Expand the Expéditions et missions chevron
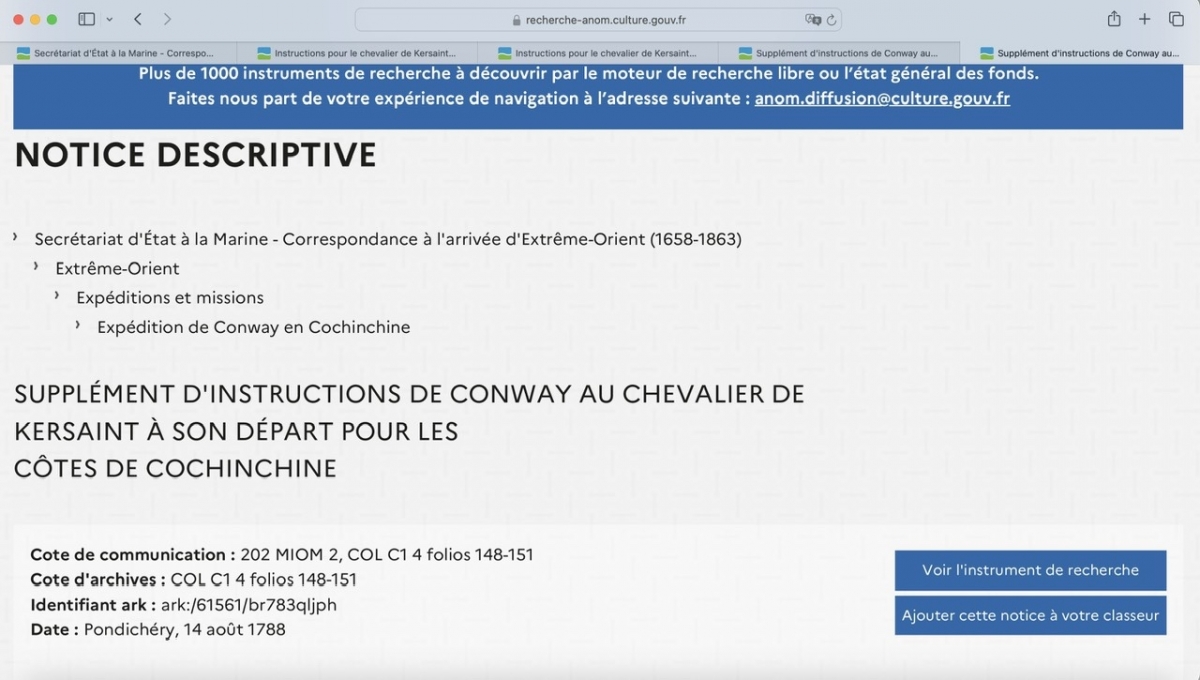 point(57,296)
